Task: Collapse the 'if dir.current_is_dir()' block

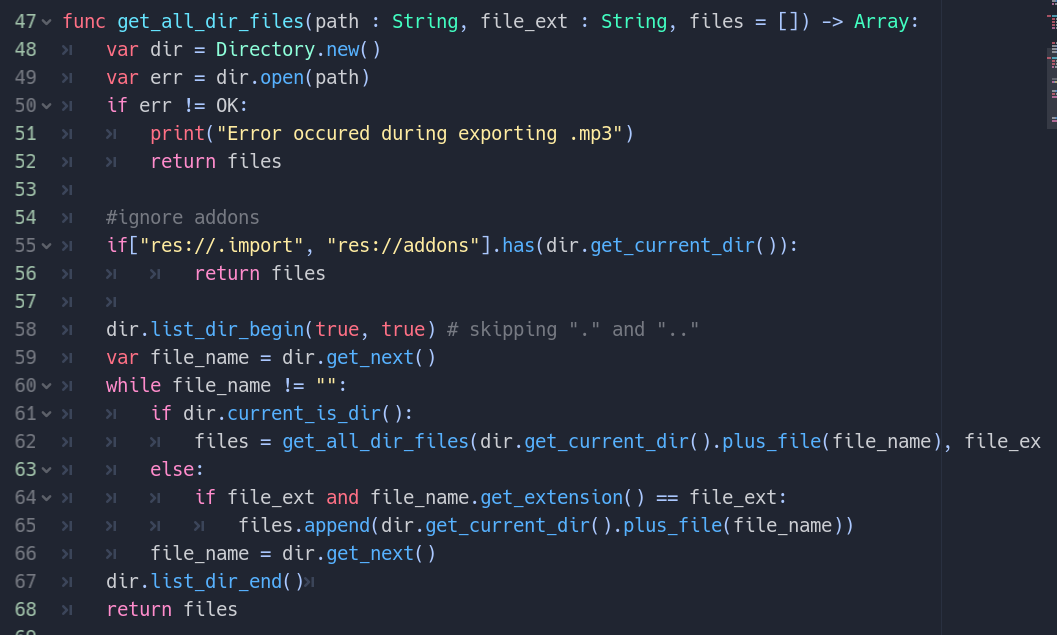Action: 46,413
